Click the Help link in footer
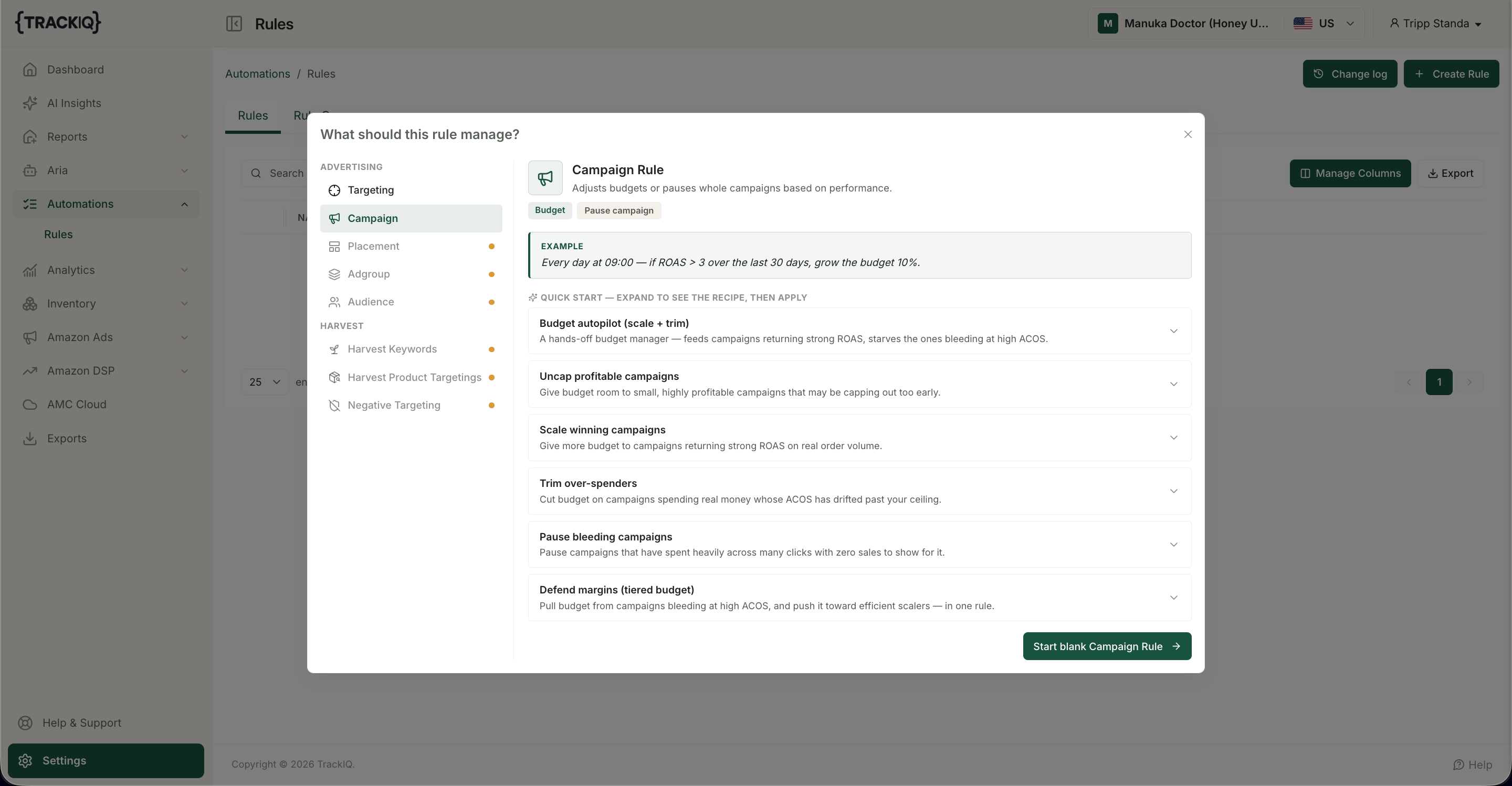Screen dimensions: 1512x786 pyautogui.click(x=1472, y=764)
